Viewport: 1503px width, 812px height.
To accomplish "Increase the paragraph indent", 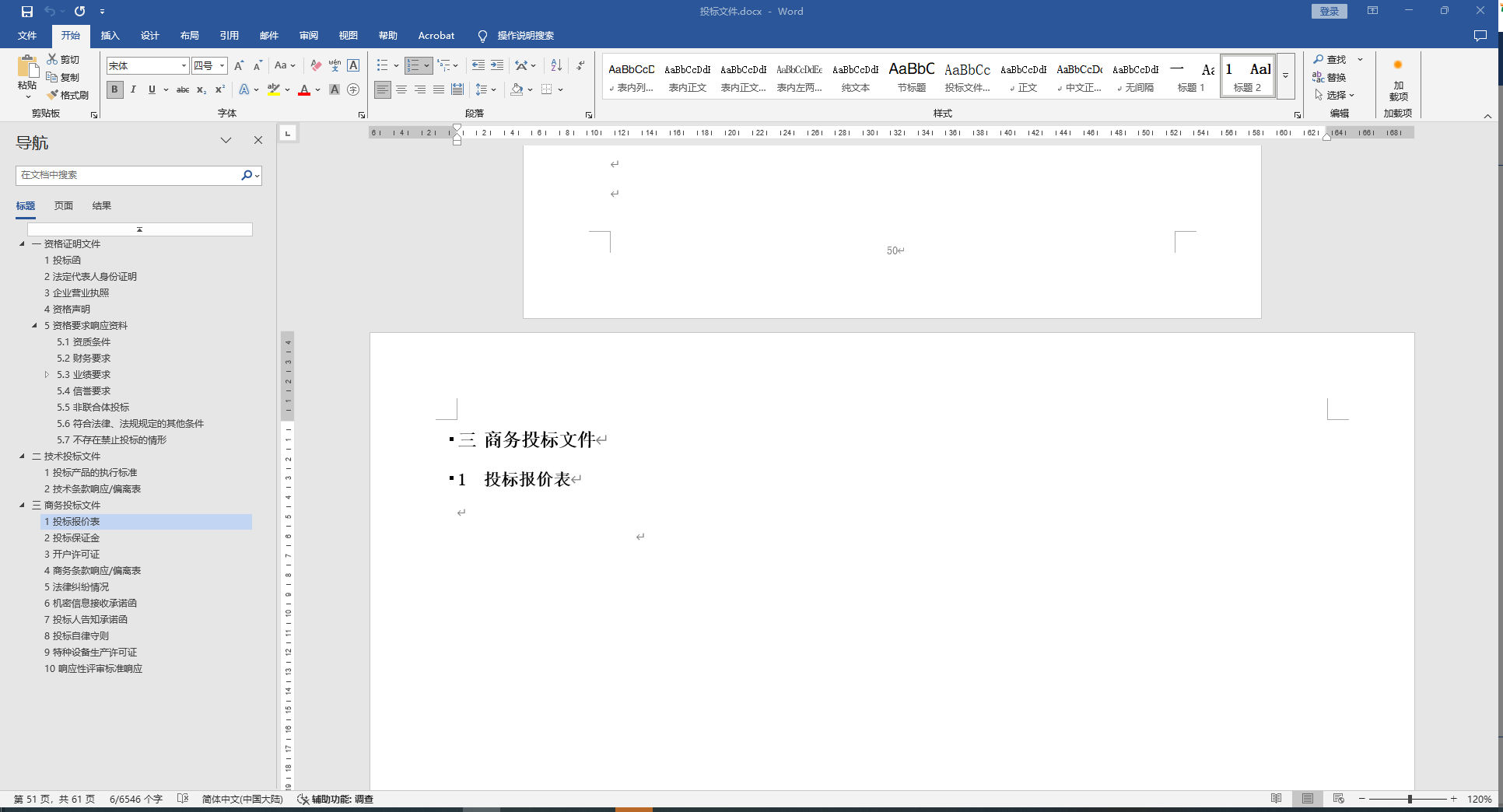I will pyautogui.click(x=497, y=65).
